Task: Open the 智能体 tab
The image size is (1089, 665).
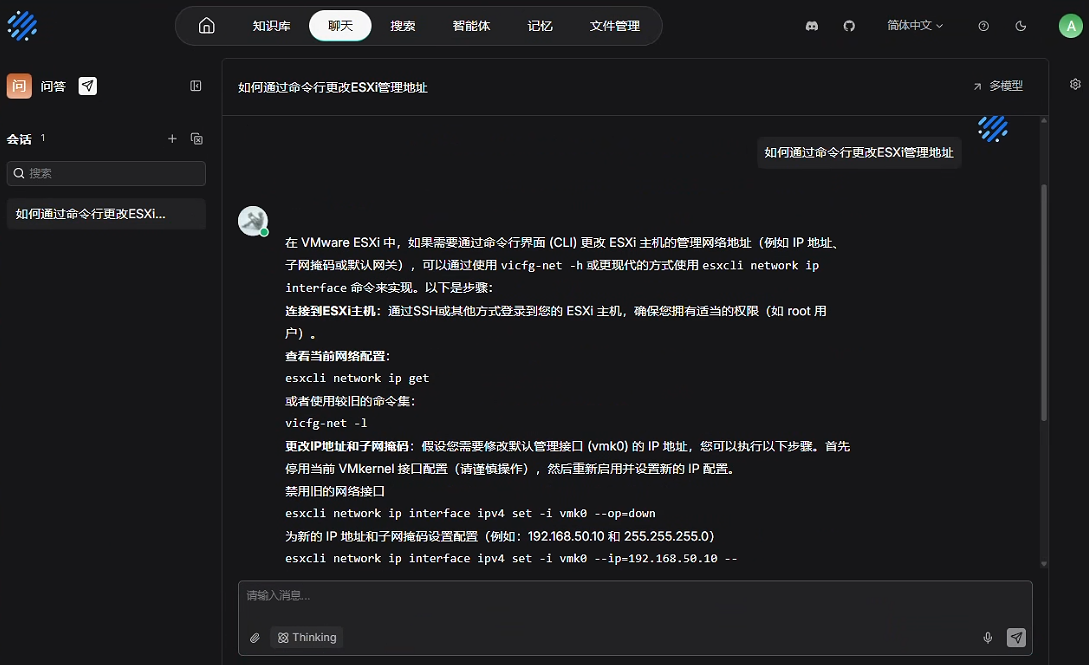Action: click(471, 26)
